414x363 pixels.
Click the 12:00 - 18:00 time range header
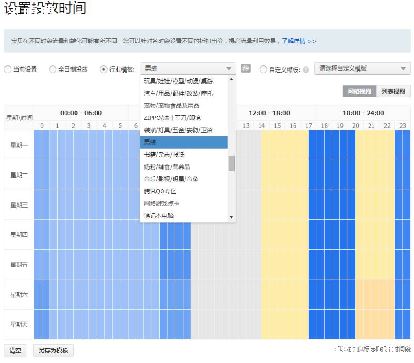[269, 113]
